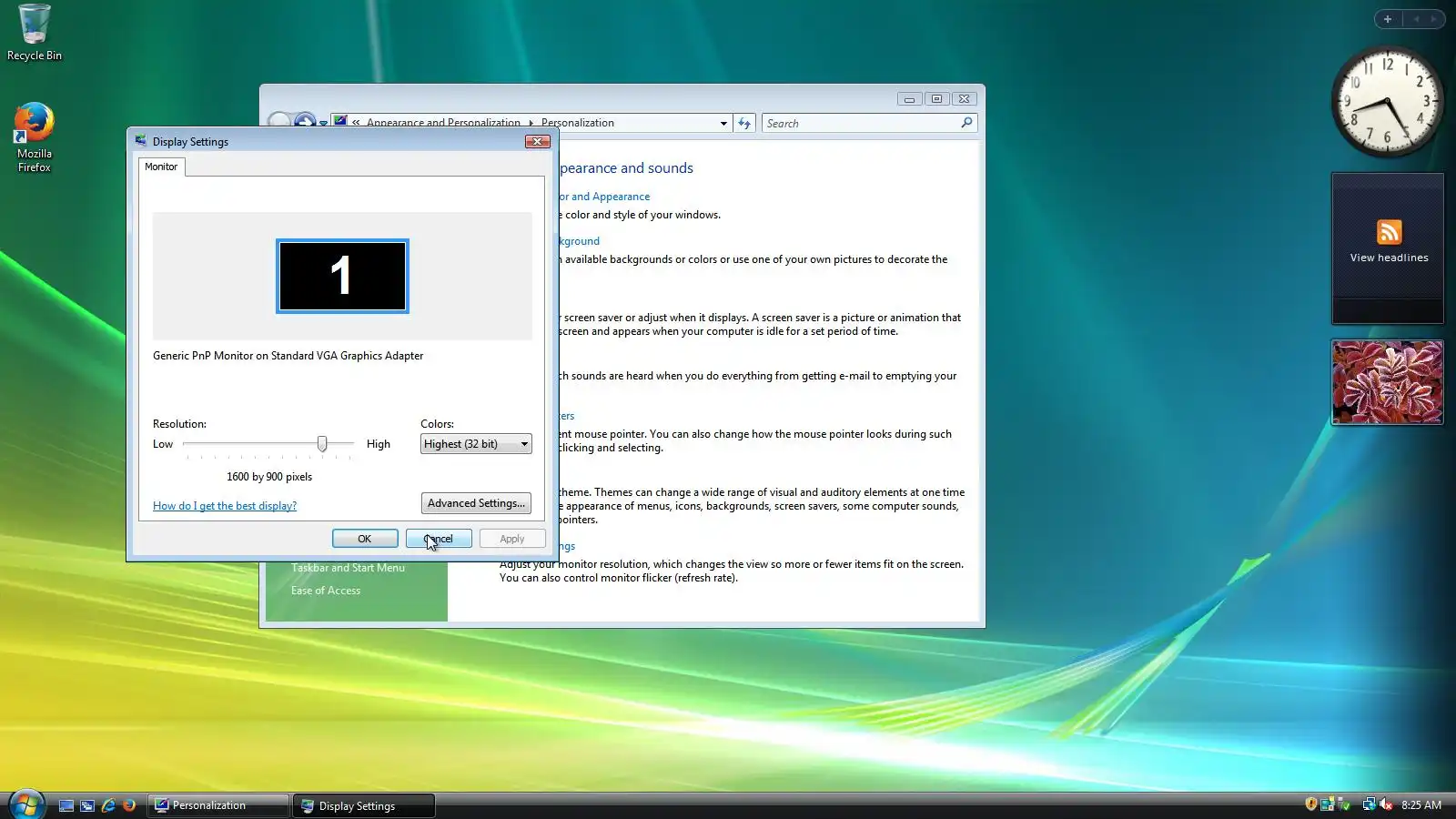Open Taskbar and Start Menu link
Screen dimensions: 1456x819
click(348, 568)
